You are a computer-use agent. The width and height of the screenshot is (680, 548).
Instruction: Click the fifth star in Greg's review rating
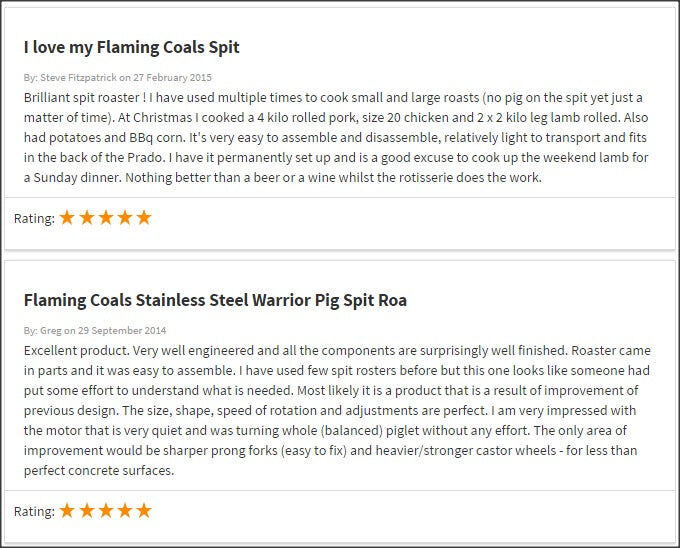point(144,510)
